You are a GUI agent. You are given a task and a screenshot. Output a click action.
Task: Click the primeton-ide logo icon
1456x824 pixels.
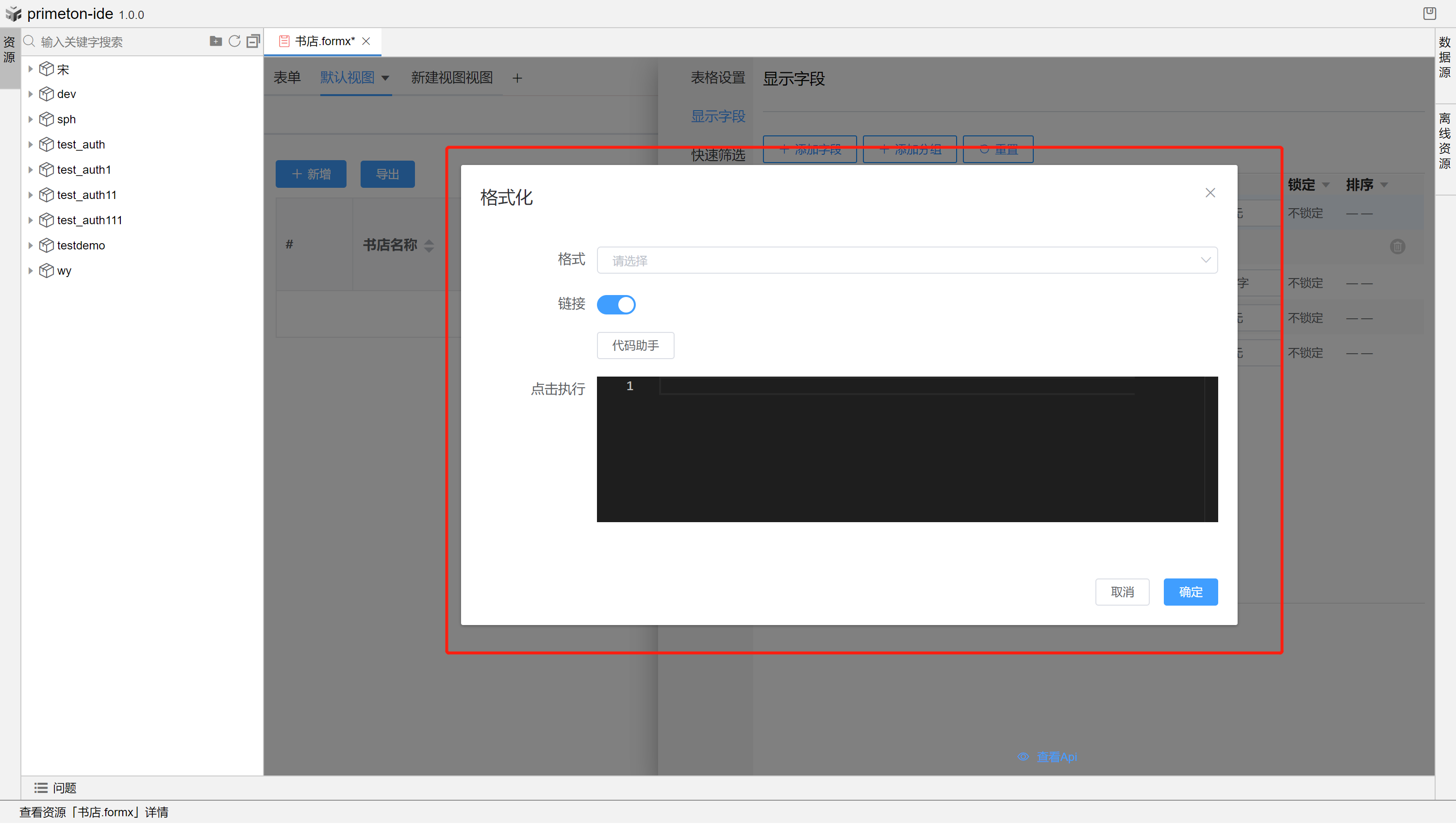pos(14,14)
